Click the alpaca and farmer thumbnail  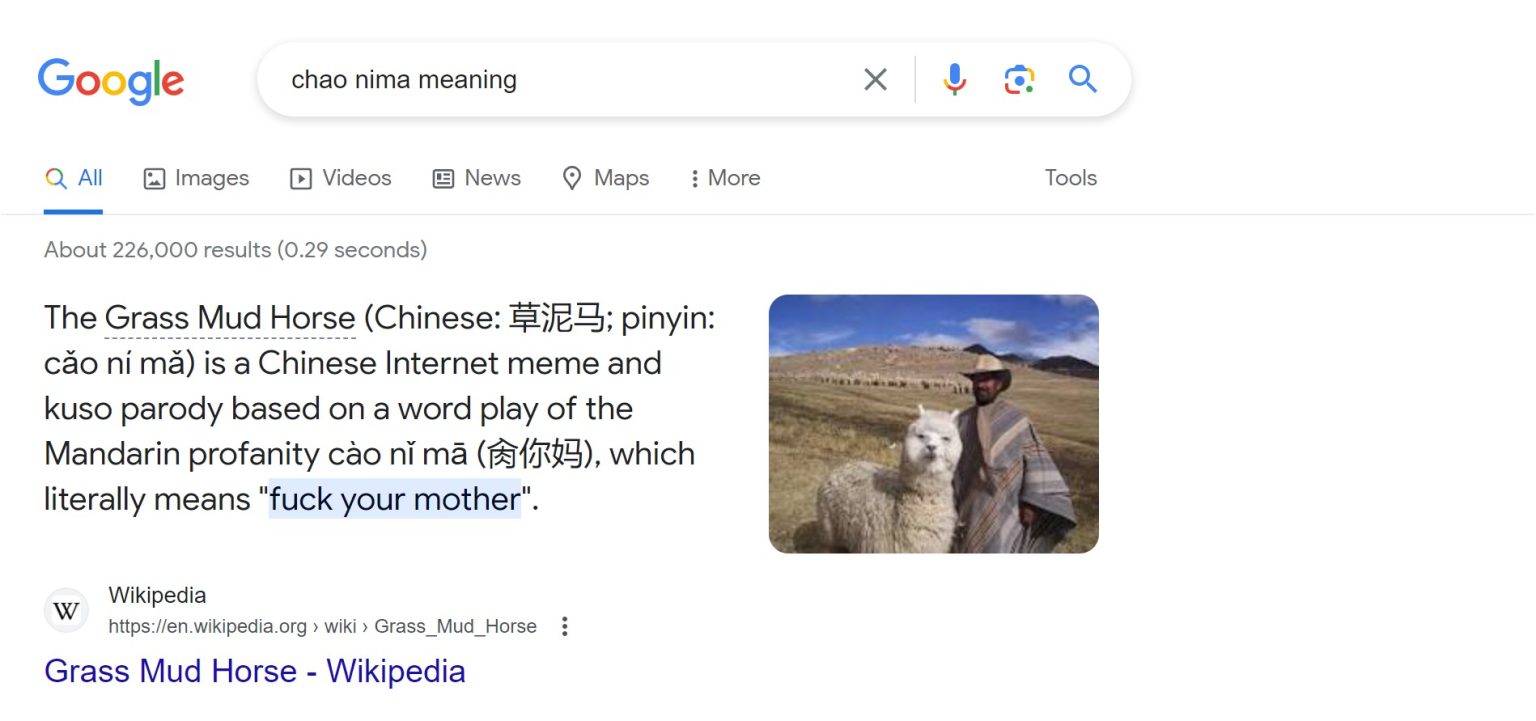tap(933, 423)
